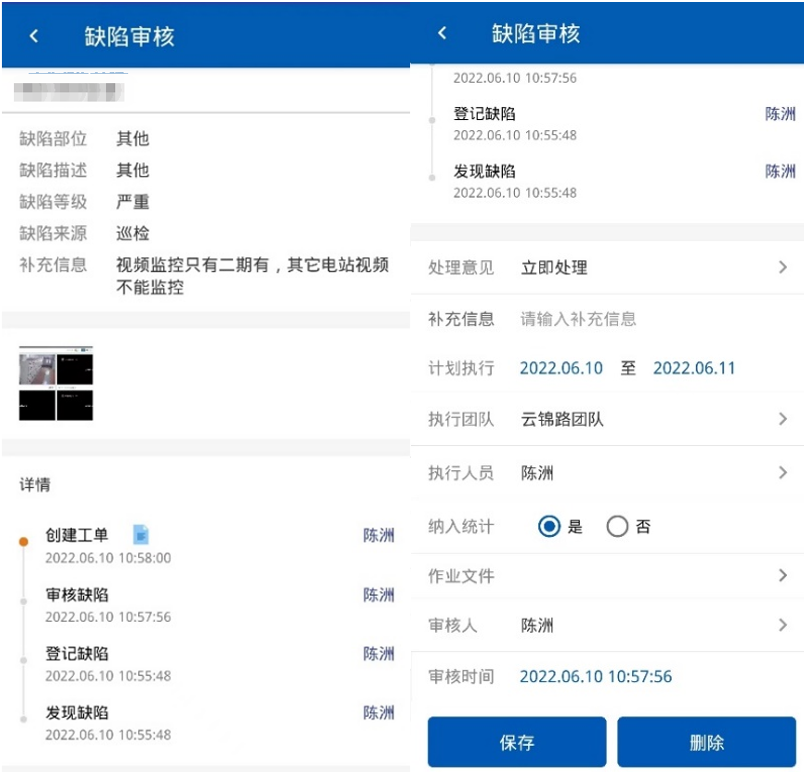This screenshot has height=772, width=804.
Task: Tap the 陈洲 link beside 创建工单
Action: pos(381,536)
